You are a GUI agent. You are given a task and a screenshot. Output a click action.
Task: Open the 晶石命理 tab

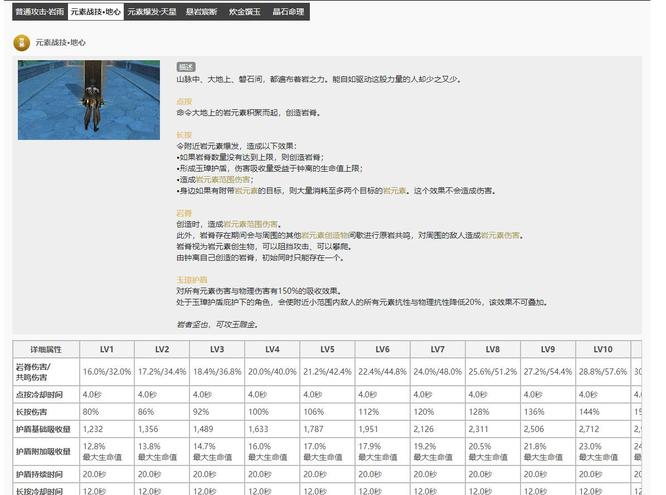coord(288,11)
